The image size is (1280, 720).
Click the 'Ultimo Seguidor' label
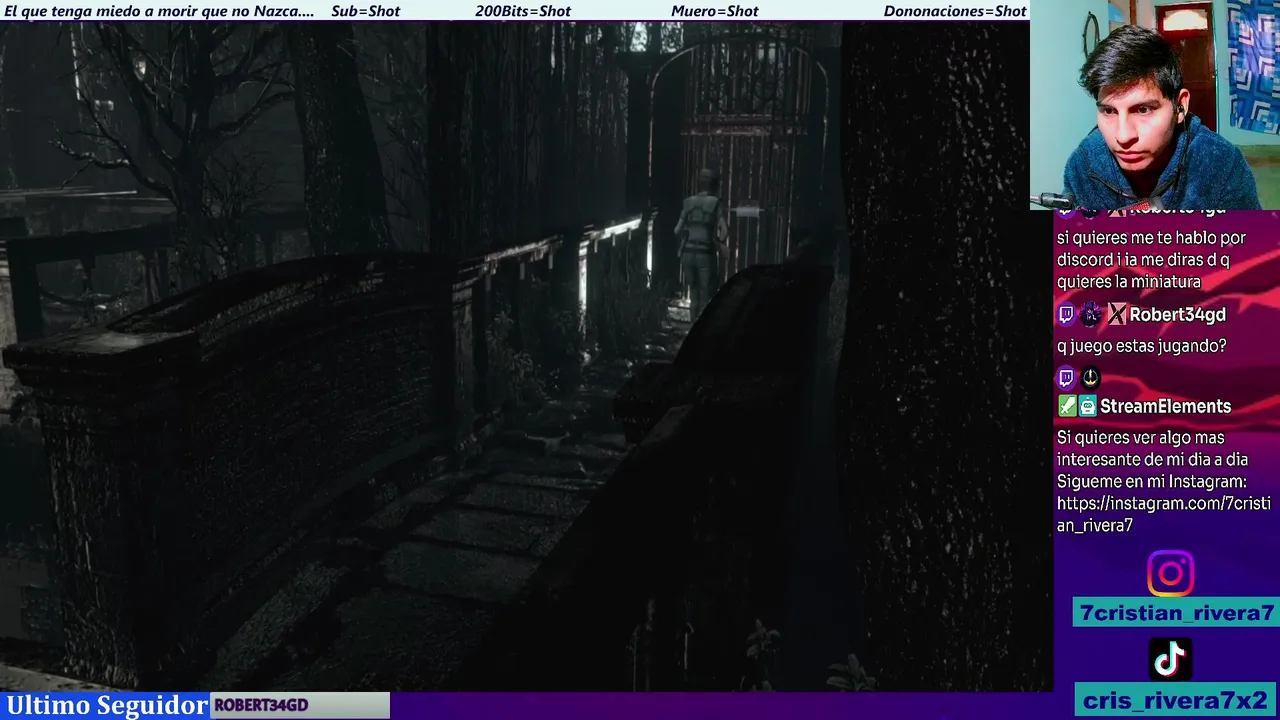tap(106, 705)
